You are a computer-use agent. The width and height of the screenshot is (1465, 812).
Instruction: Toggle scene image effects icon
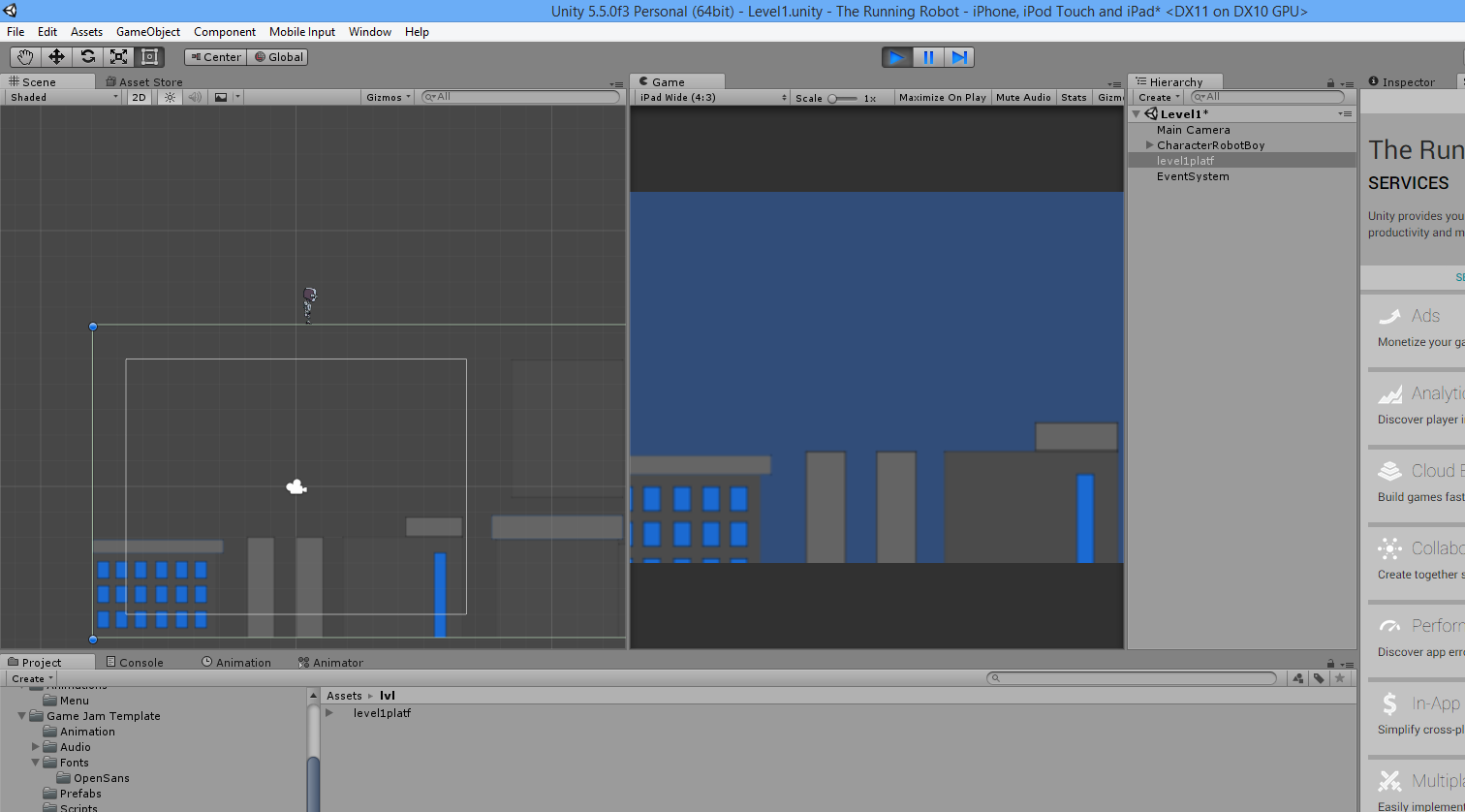221,97
